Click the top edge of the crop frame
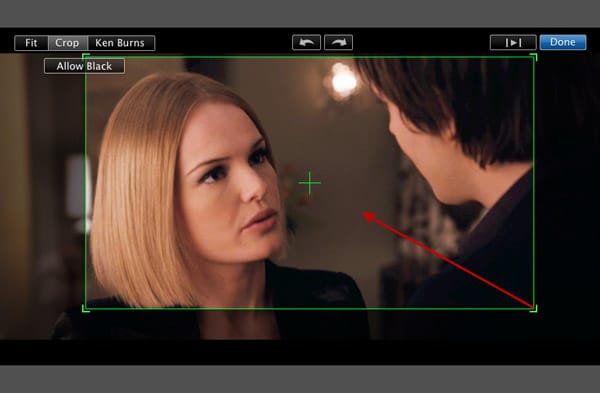 pyautogui.click(x=309, y=57)
